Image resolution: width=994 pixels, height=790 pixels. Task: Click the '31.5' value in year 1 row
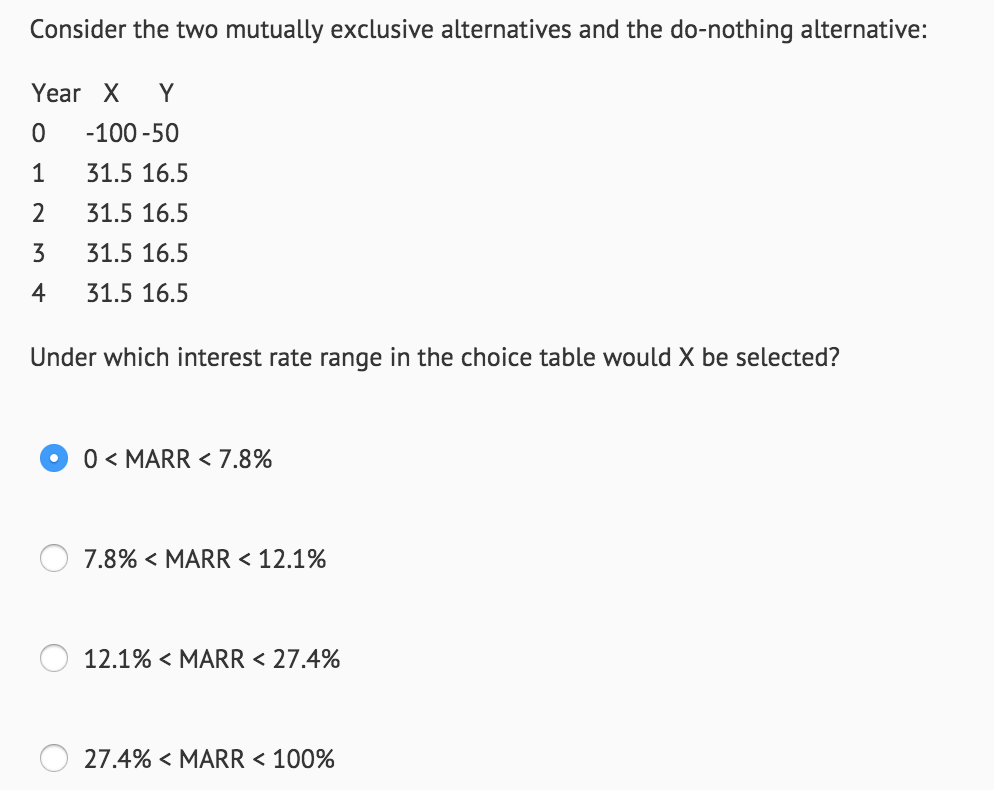(108, 173)
